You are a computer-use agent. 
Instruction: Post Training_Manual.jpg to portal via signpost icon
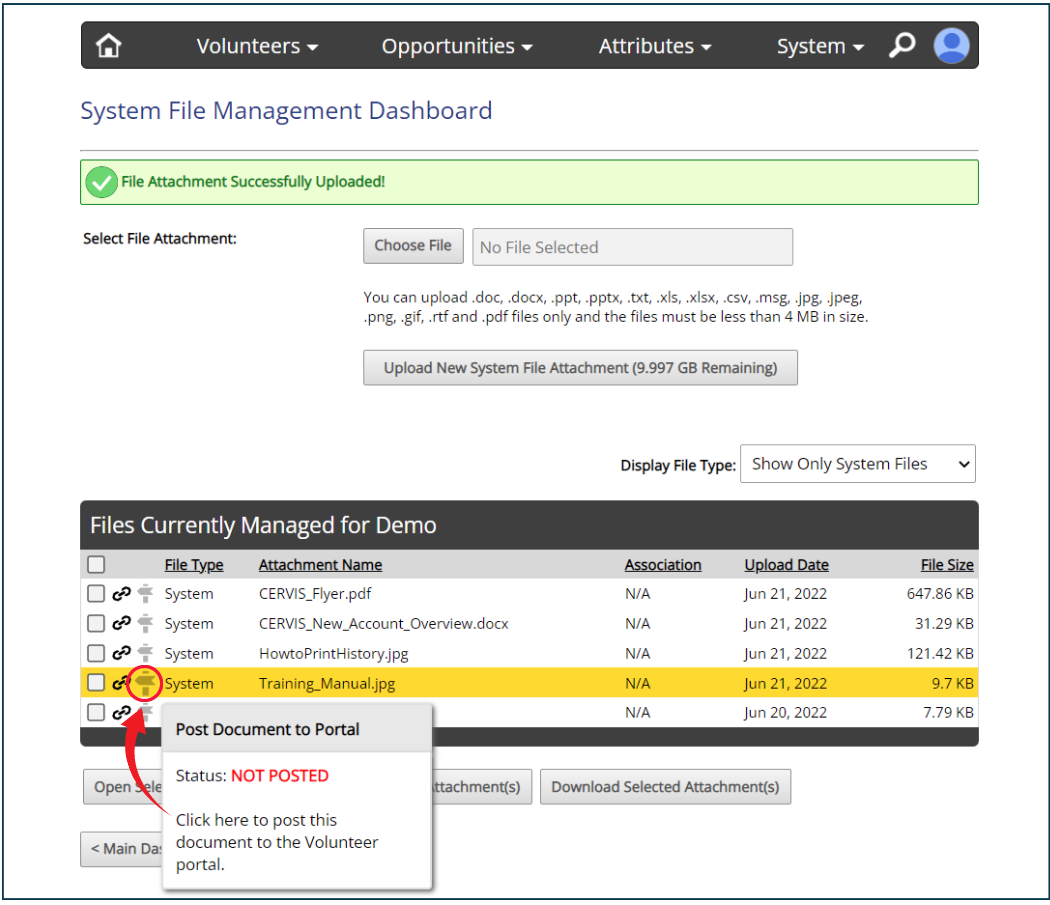[145, 683]
